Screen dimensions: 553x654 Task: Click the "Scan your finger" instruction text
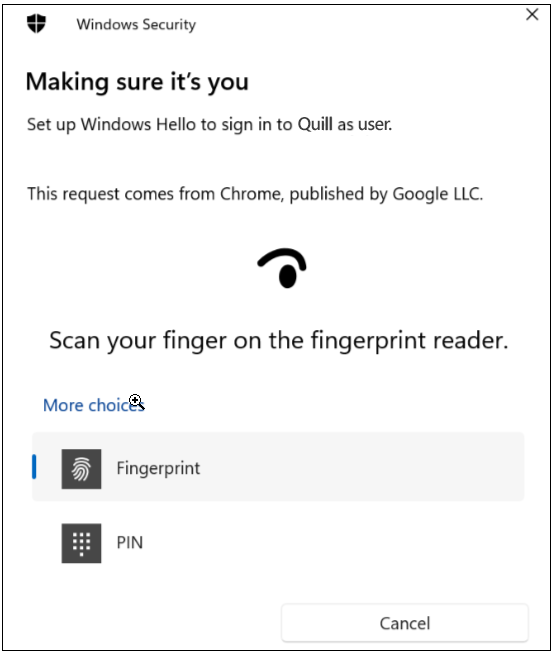click(279, 341)
